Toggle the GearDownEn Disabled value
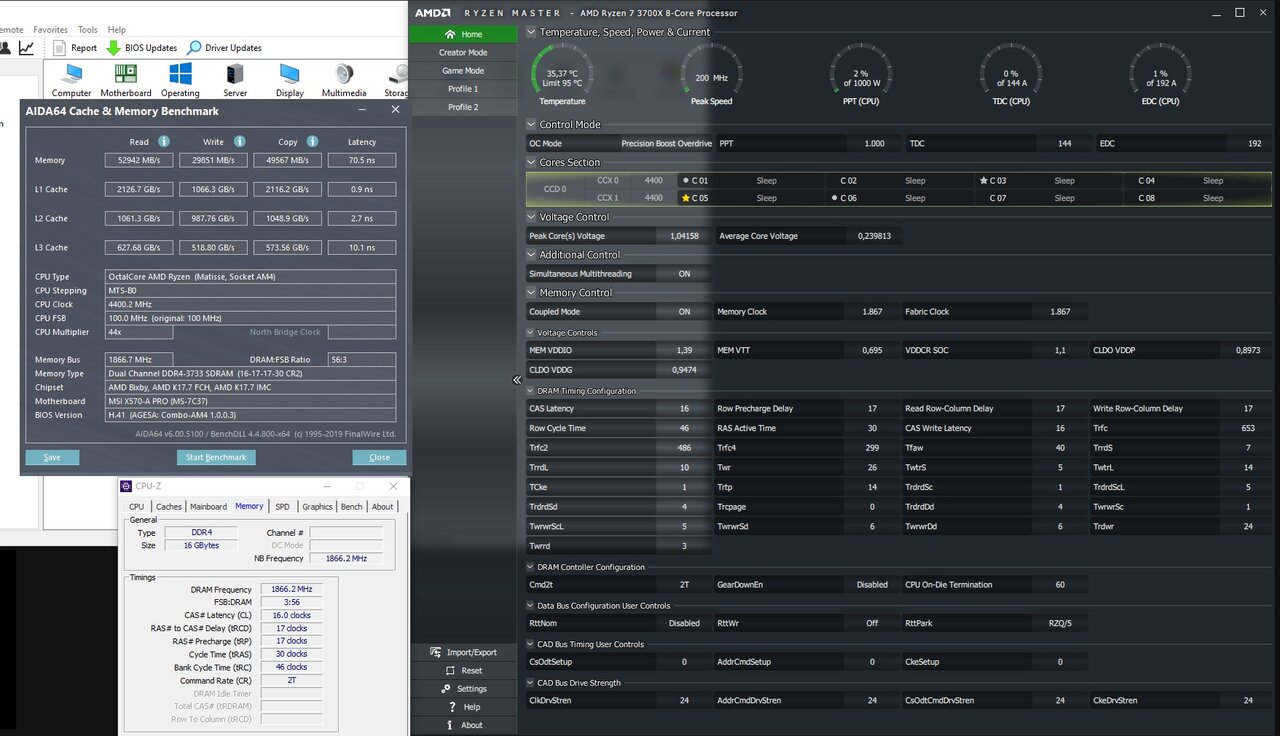 pos(872,585)
